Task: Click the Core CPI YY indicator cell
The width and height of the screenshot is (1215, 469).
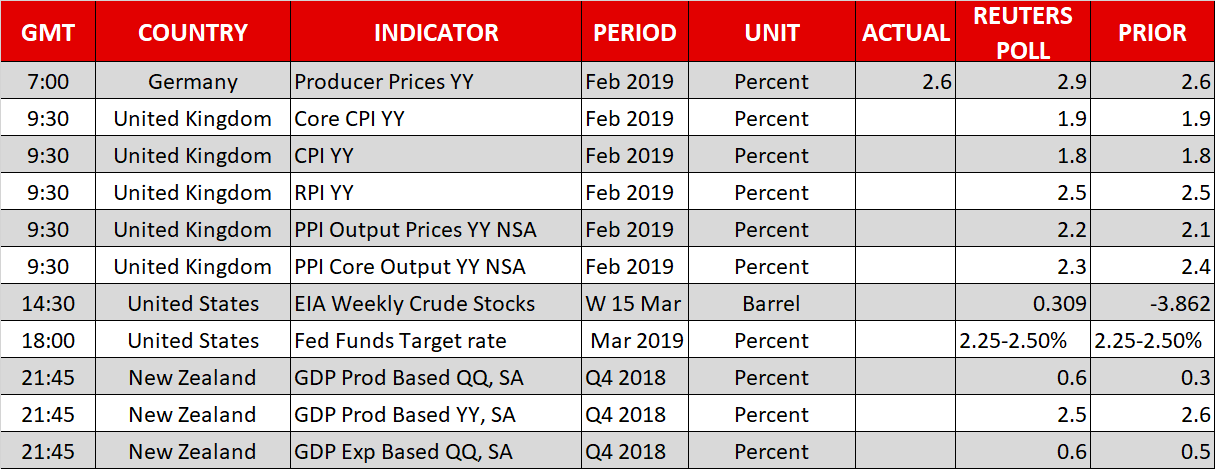Action: pos(349,119)
